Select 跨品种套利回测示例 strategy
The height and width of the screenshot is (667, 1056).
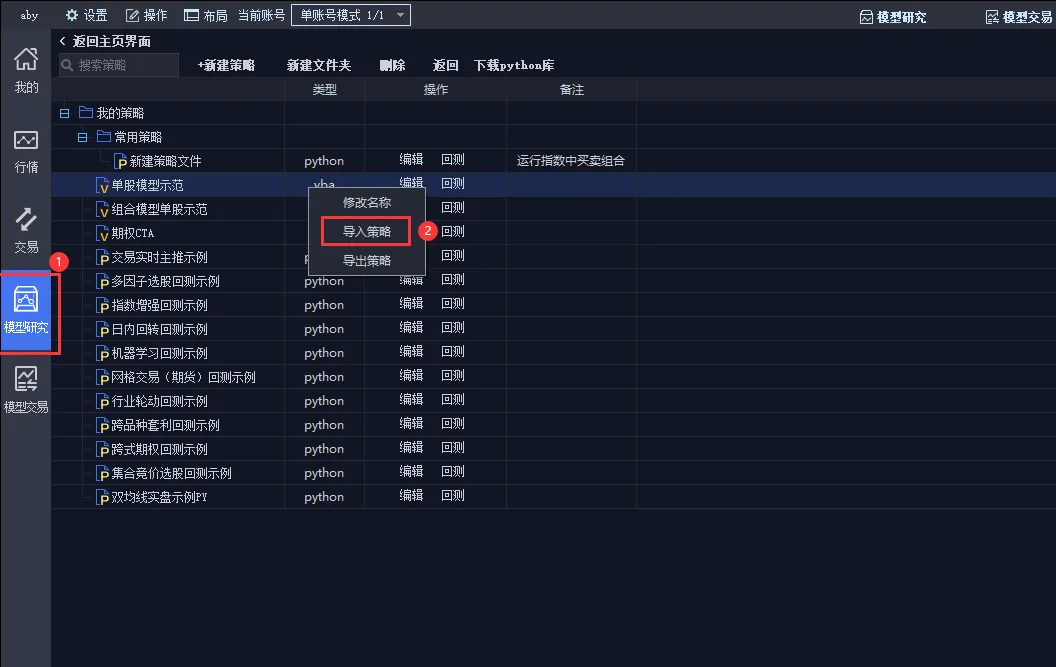[x=165, y=425]
